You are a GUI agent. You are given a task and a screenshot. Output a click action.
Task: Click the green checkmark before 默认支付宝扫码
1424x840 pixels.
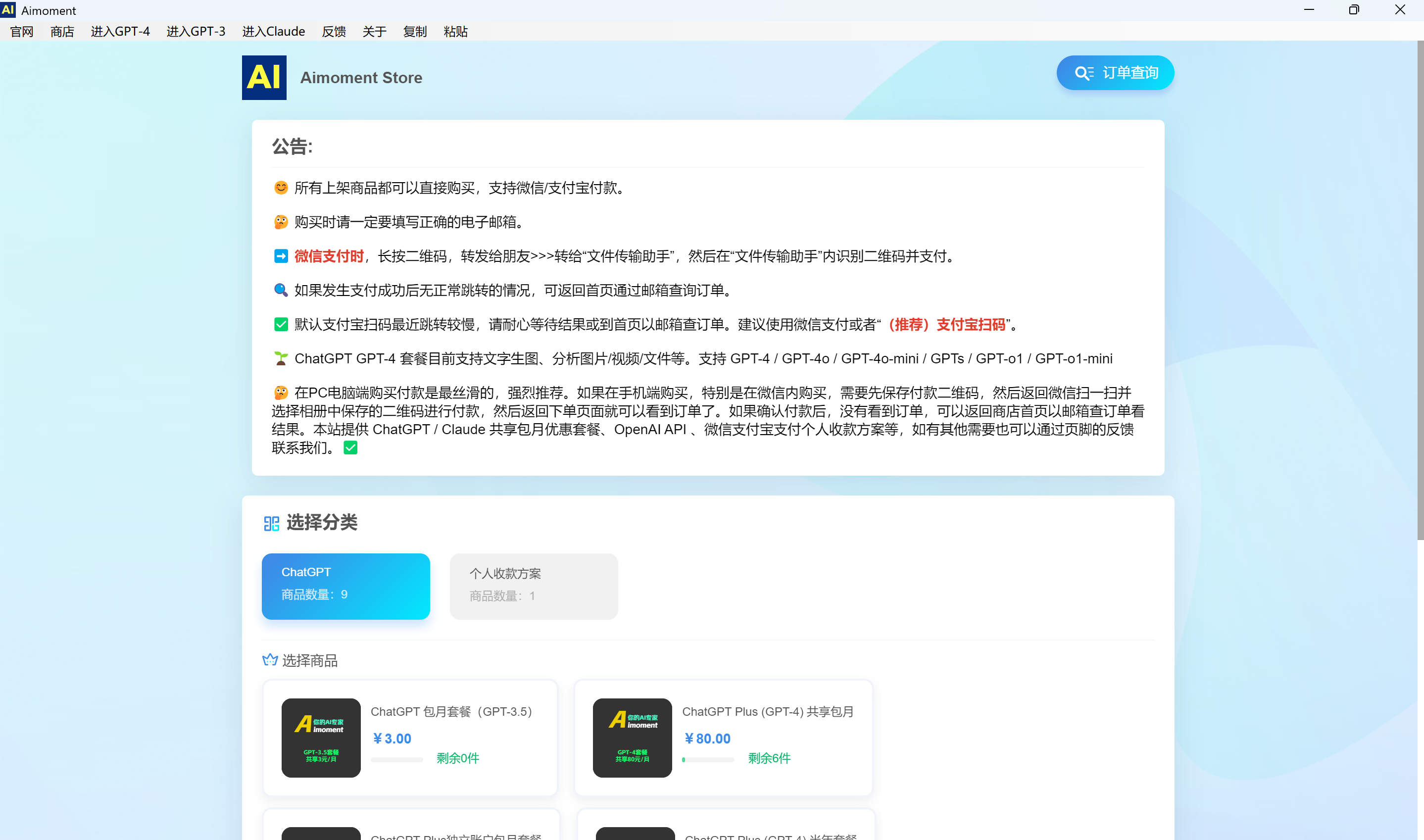[x=281, y=324]
